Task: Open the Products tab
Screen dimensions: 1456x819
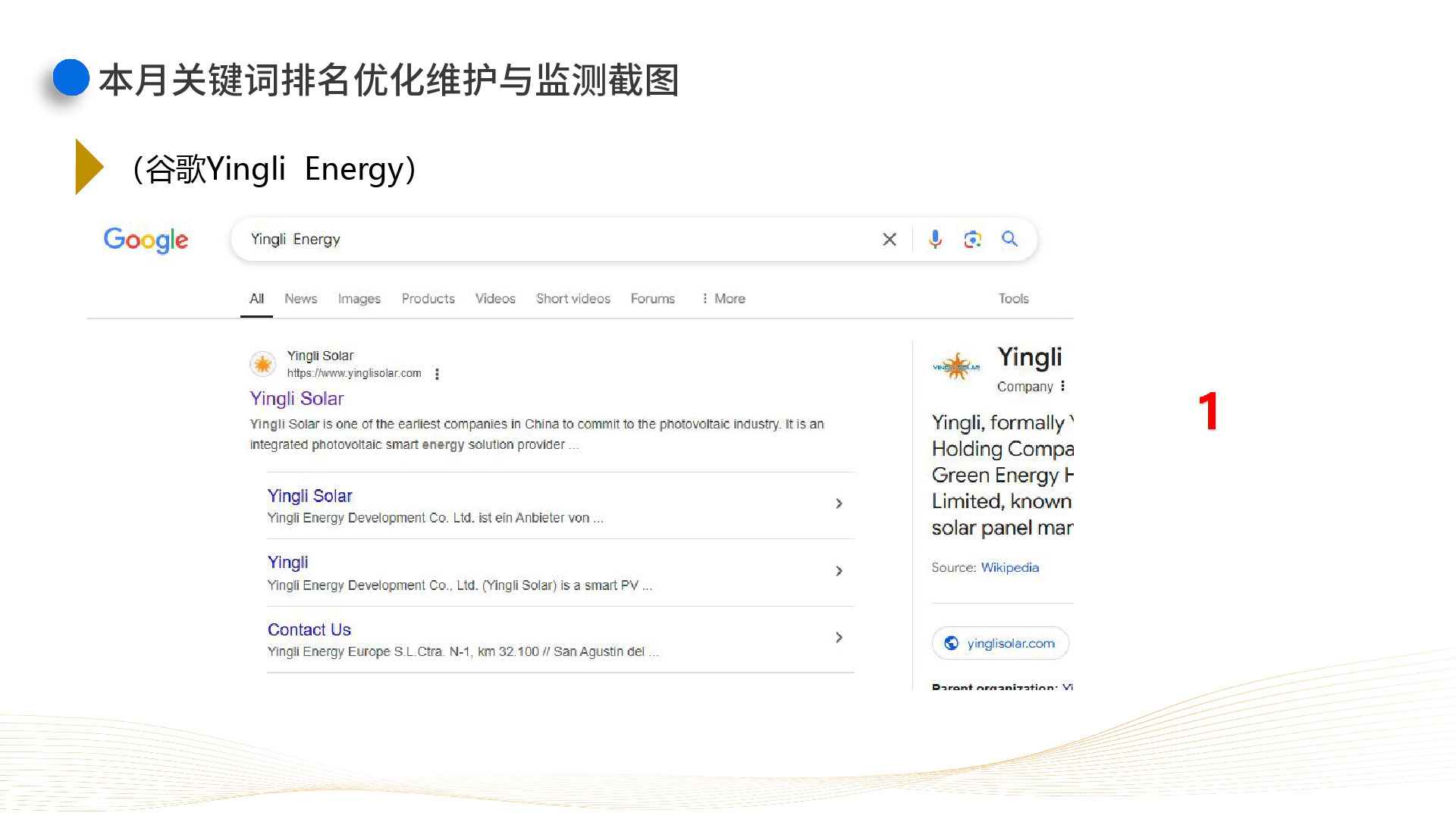Action: point(428,299)
